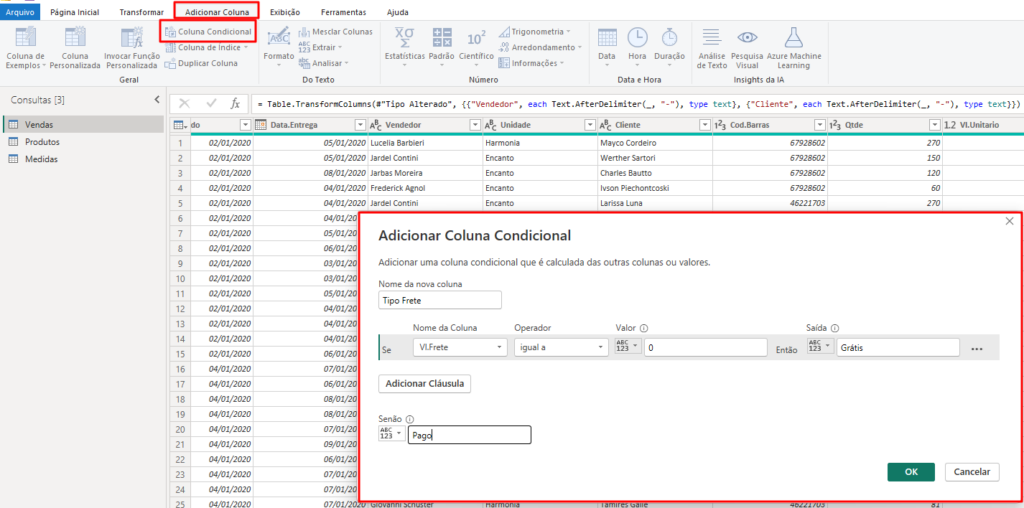Collapse the Consultas panel with chevron
This screenshot has height=508, width=1024.
[x=156, y=100]
